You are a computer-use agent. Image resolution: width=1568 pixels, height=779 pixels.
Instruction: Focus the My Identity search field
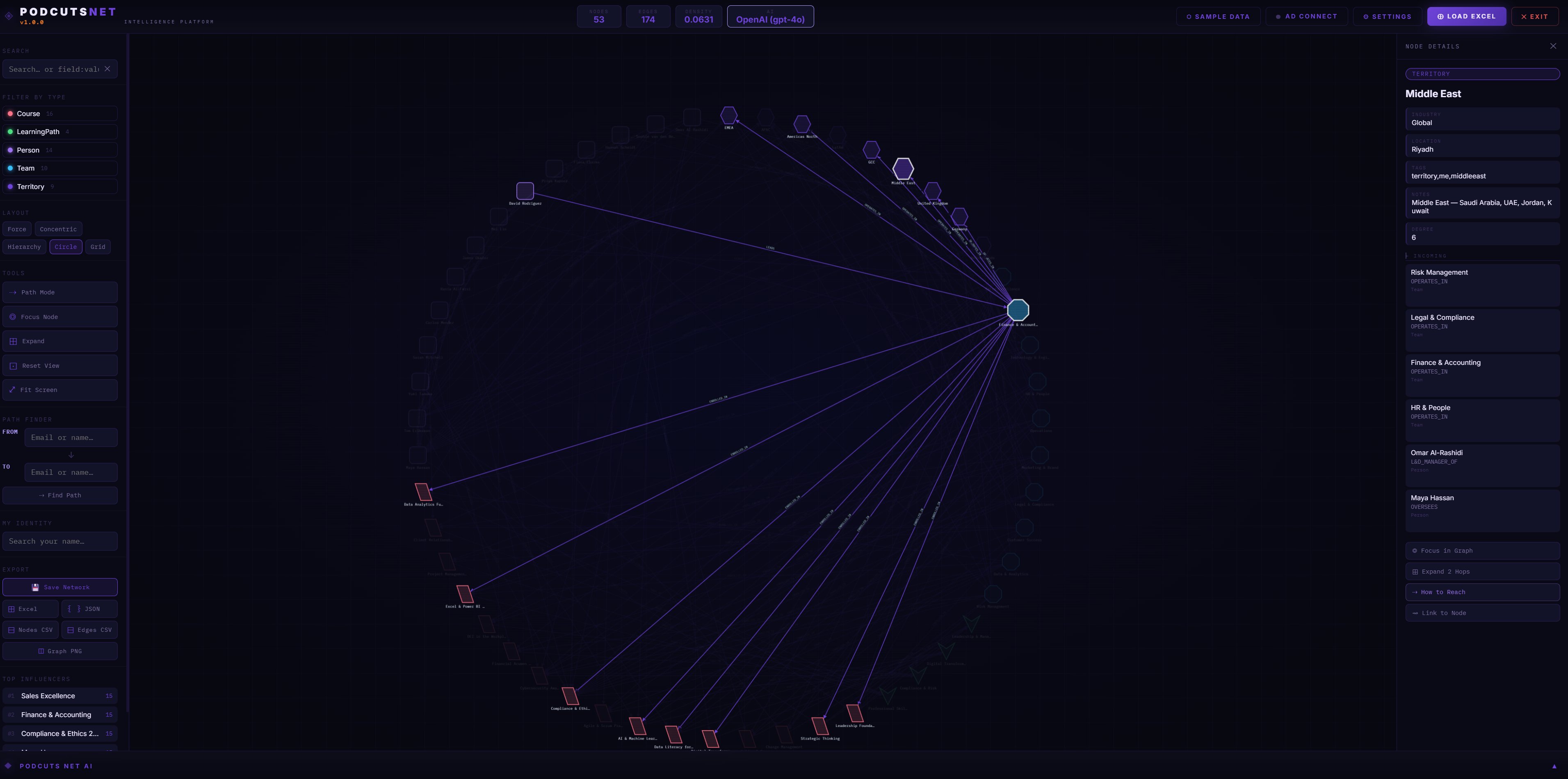click(x=59, y=541)
